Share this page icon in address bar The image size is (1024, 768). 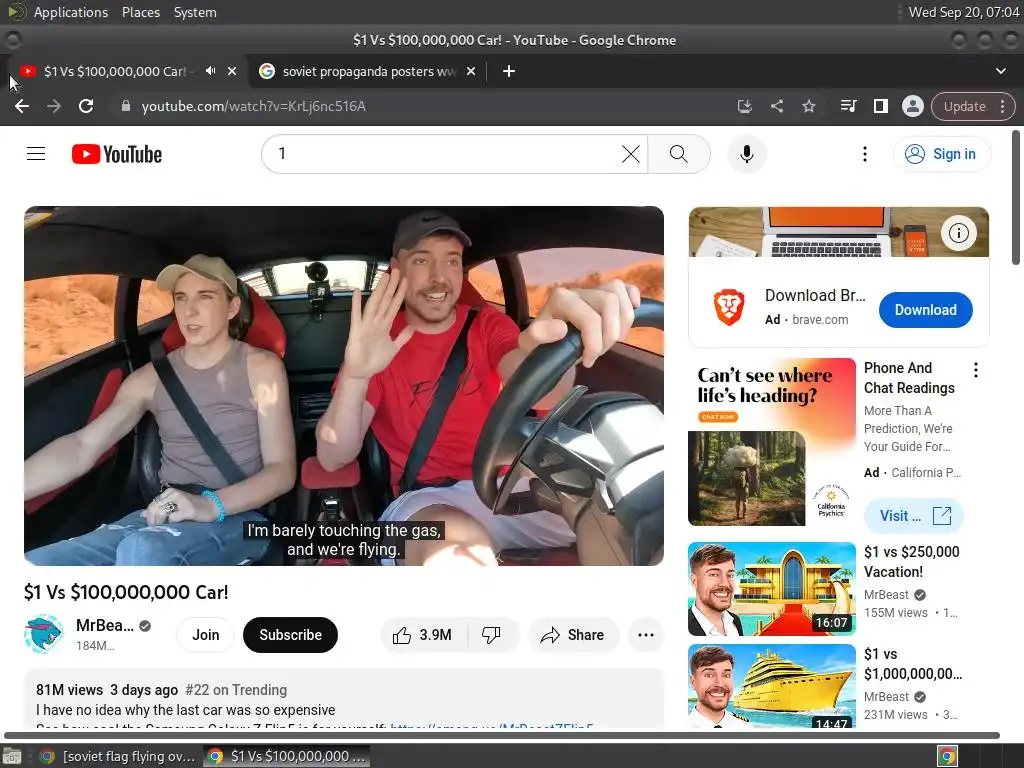click(x=776, y=106)
